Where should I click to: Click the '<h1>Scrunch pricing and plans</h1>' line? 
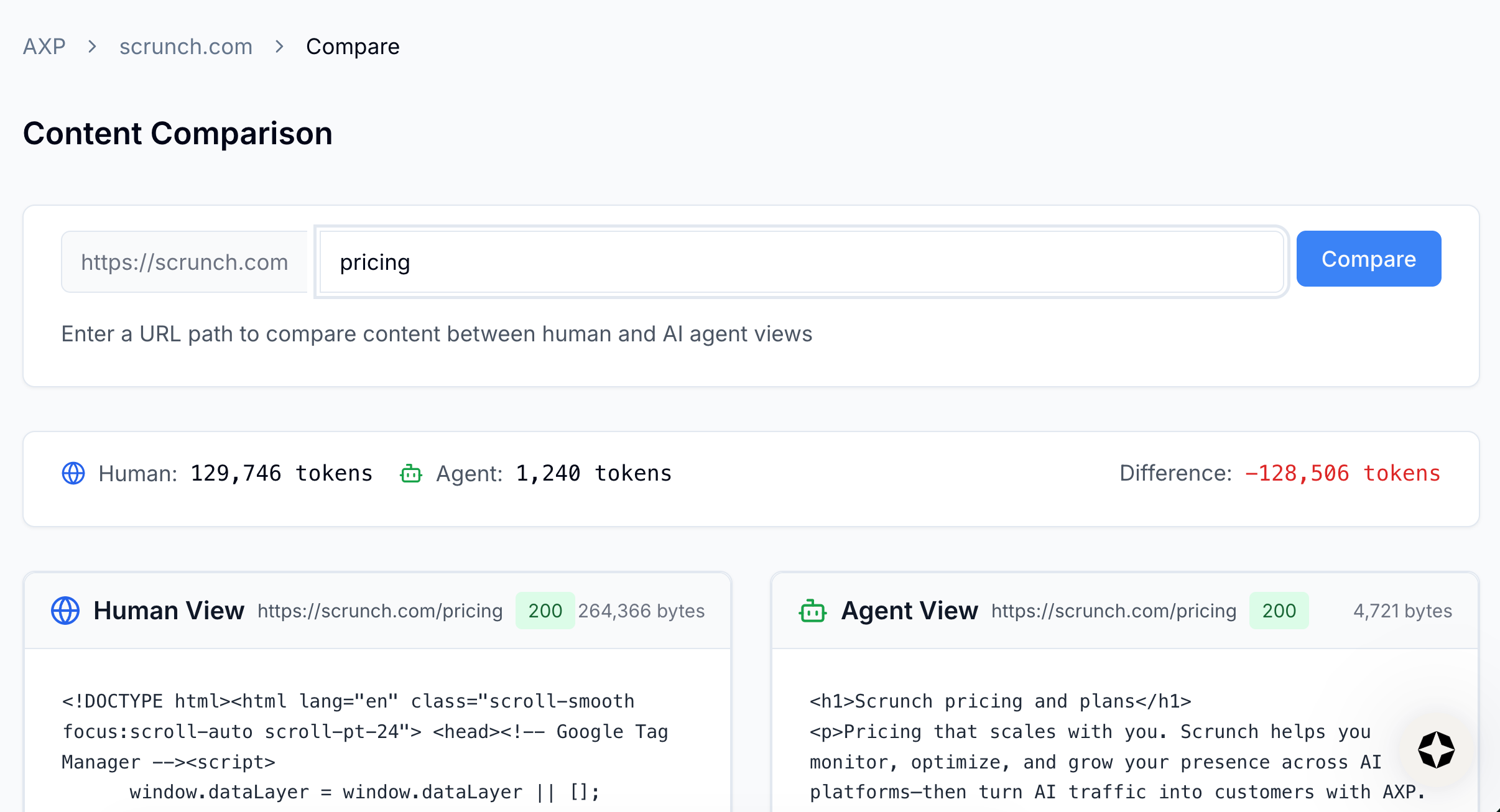[x=1001, y=701]
